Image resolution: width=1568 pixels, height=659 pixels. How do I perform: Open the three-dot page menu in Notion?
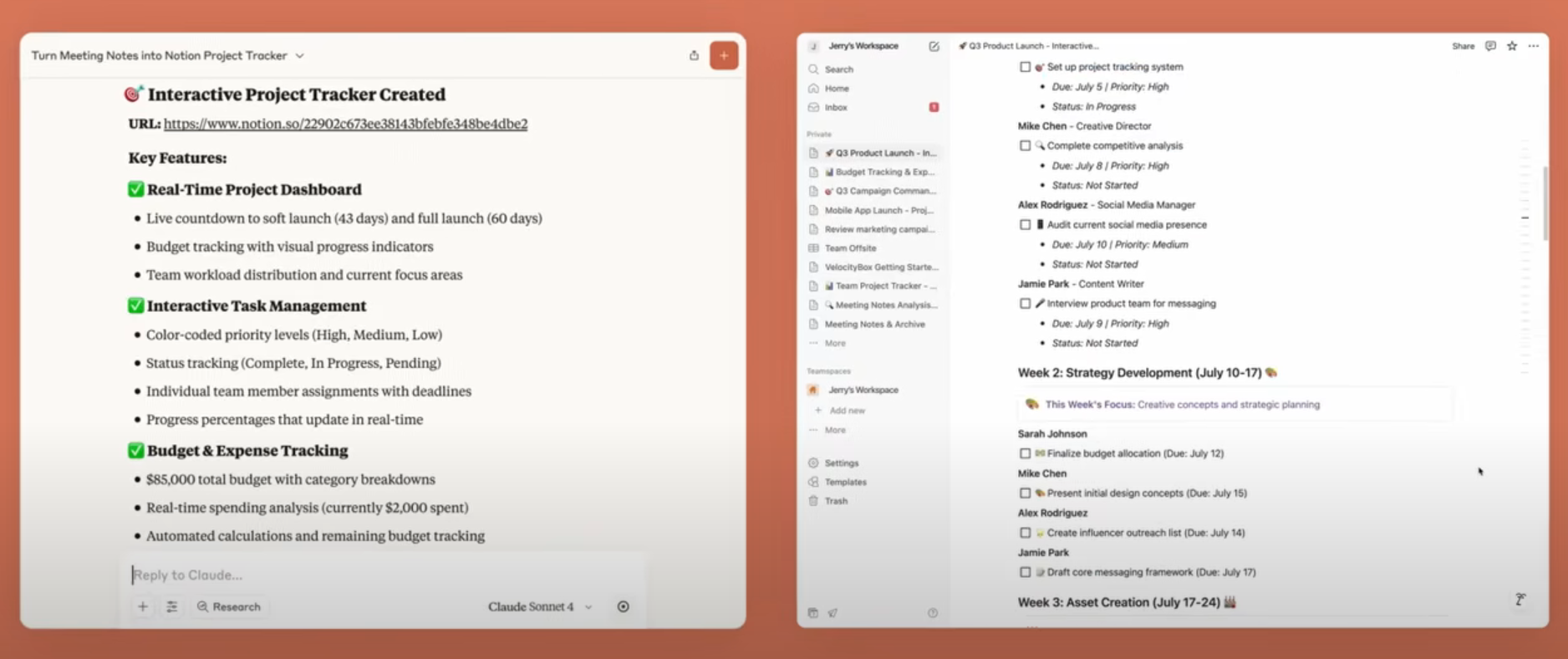[1534, 46]
